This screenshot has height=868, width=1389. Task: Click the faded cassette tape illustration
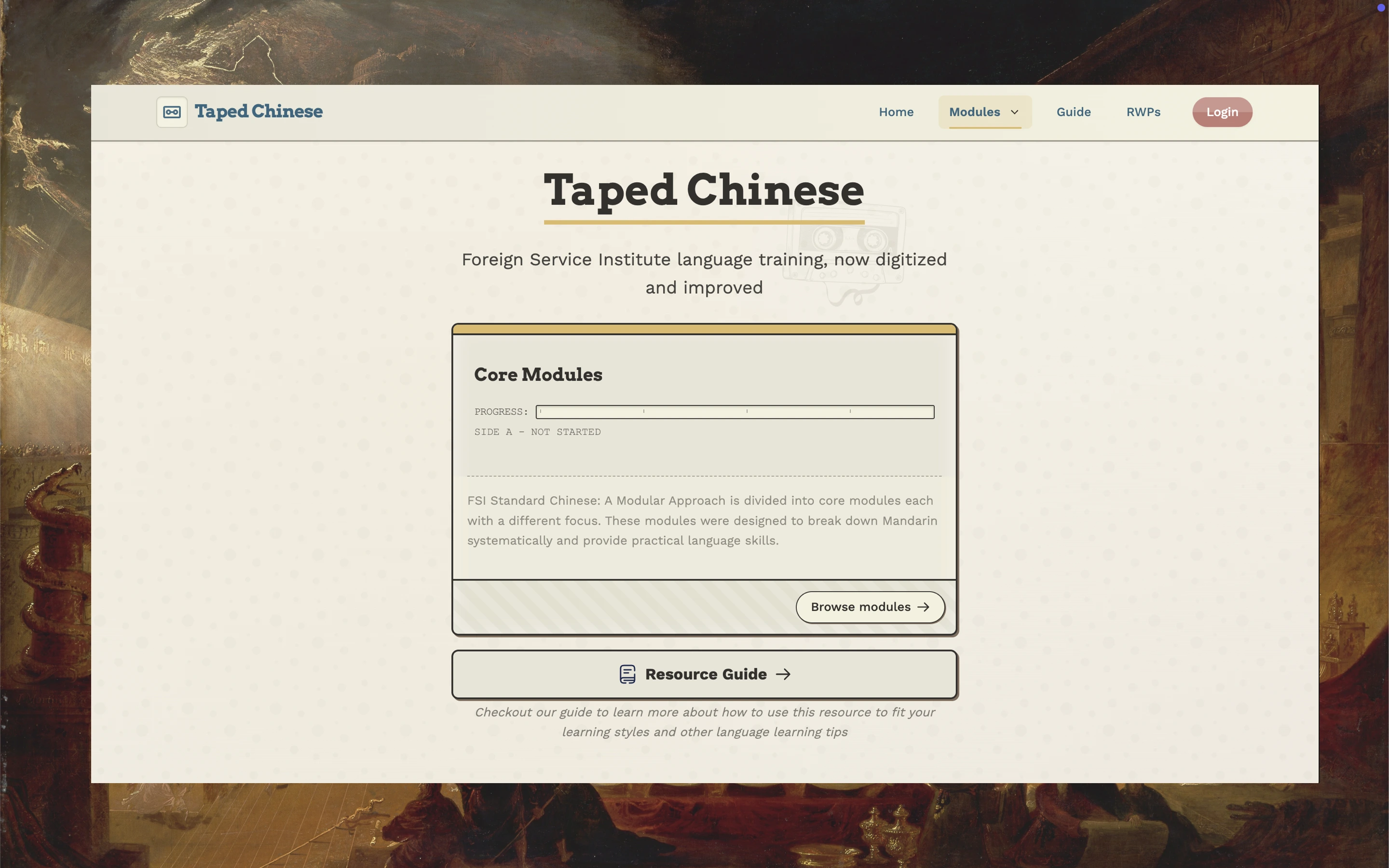point(844,253)
